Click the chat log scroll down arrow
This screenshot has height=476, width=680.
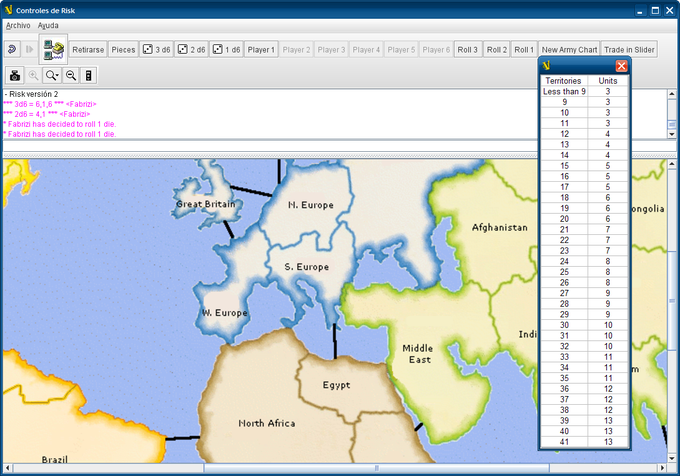tap(672, 134)
